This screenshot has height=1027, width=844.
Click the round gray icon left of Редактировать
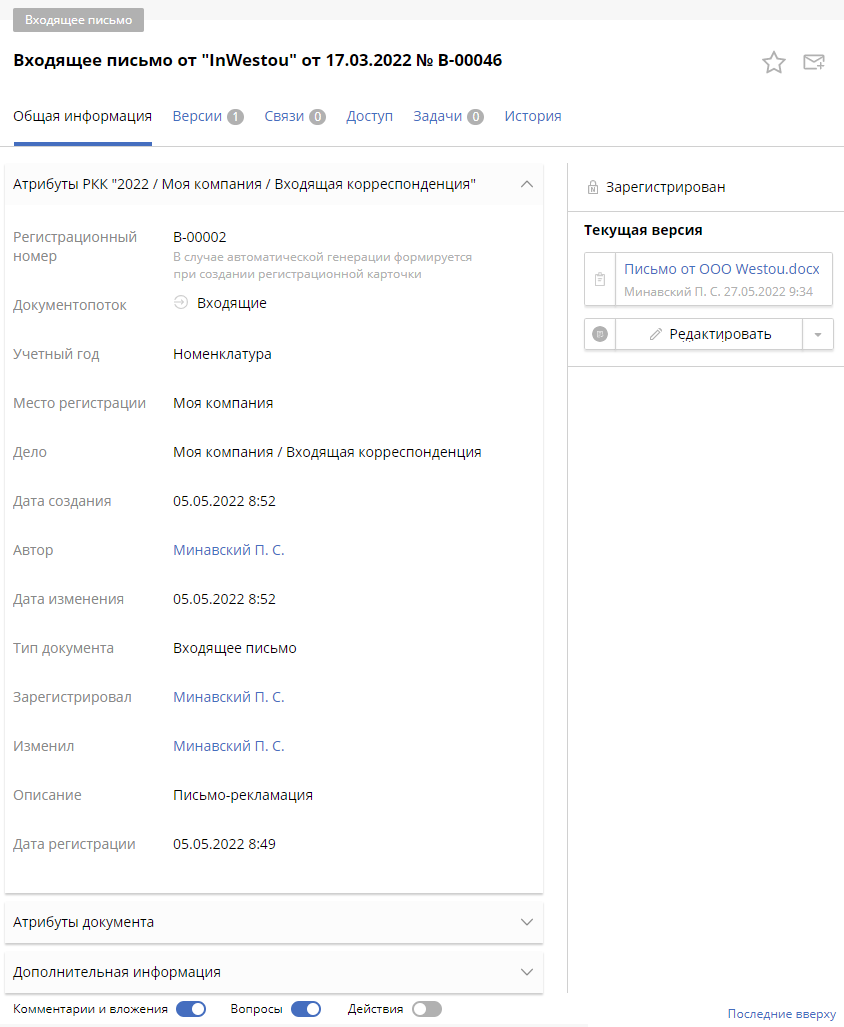pos(600,334)
